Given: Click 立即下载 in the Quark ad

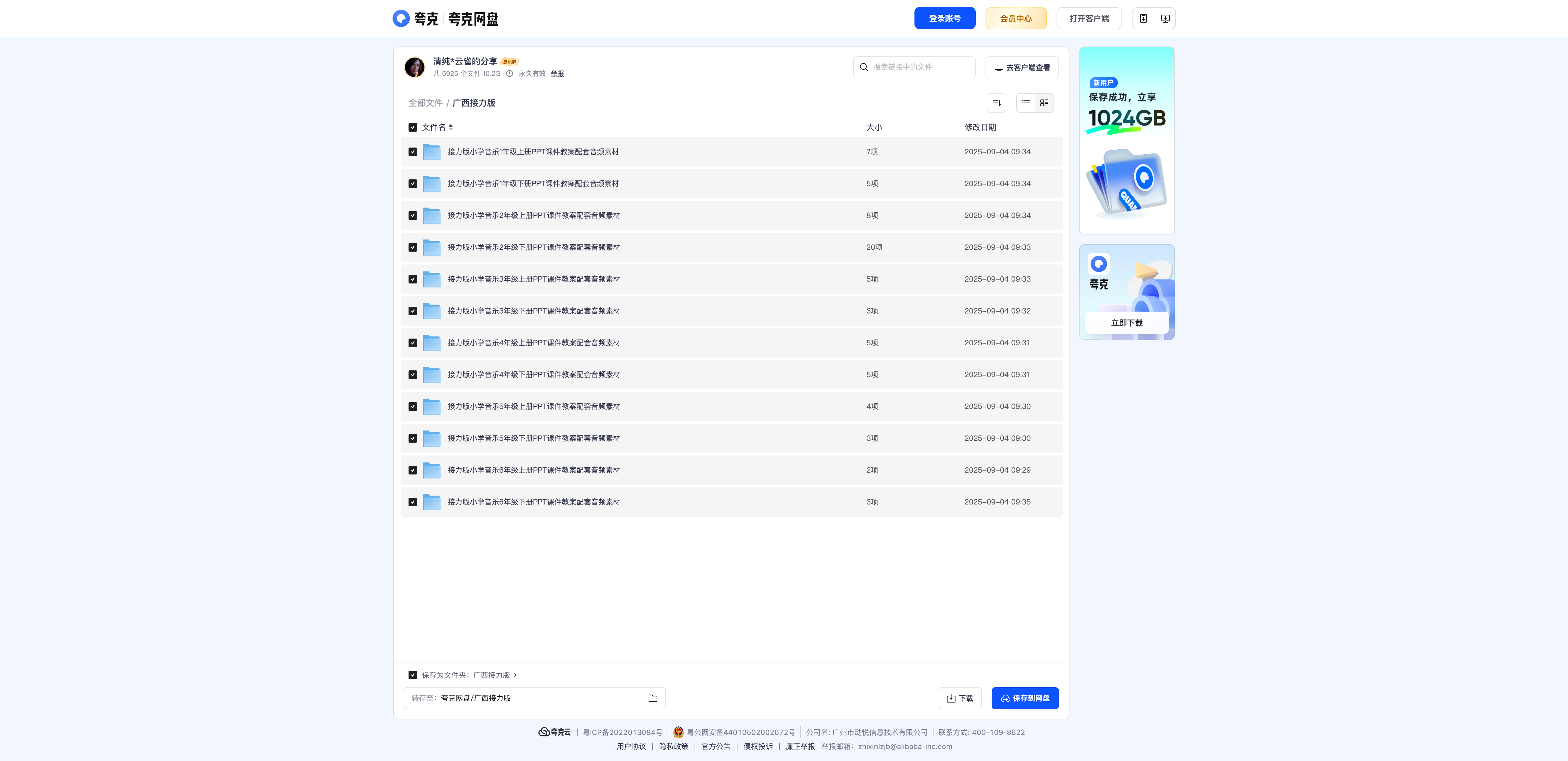Looking at the screenshot, I should tap(1127, 322).
